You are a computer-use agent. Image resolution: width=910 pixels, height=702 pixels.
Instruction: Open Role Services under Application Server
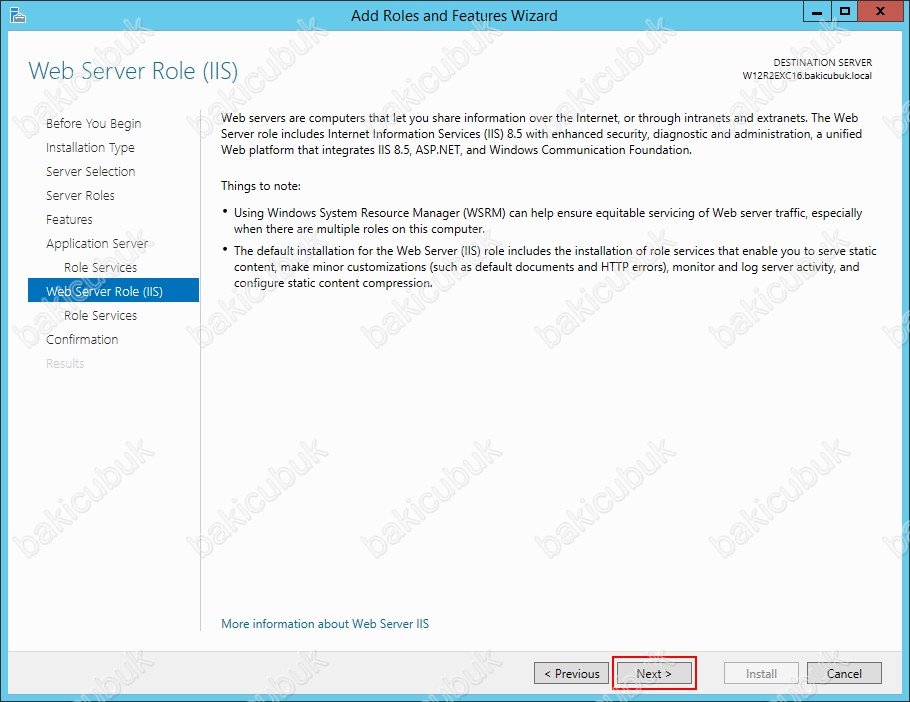100,267
